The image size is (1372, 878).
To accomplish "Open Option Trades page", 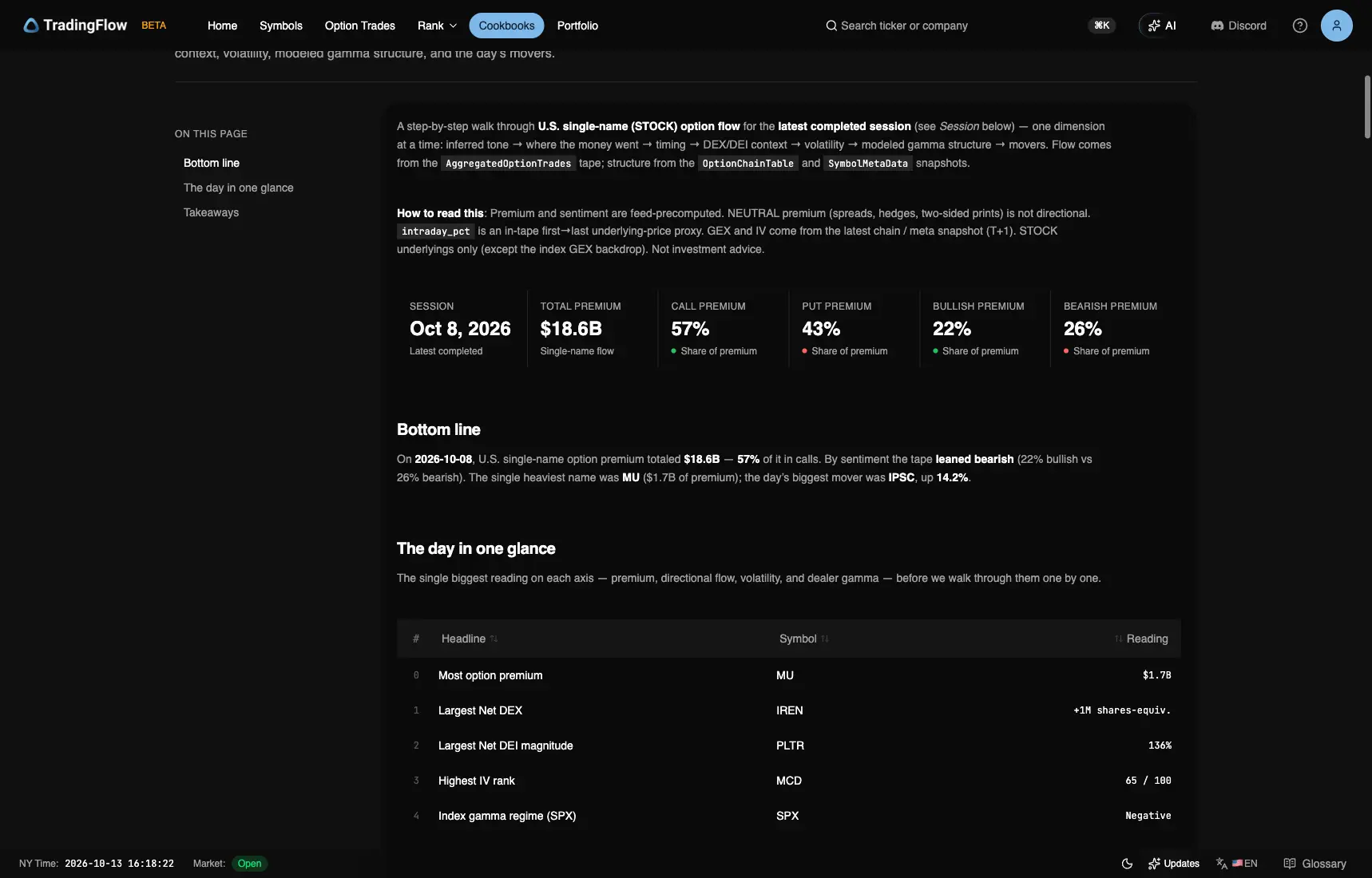I will (x=360, y=26).
